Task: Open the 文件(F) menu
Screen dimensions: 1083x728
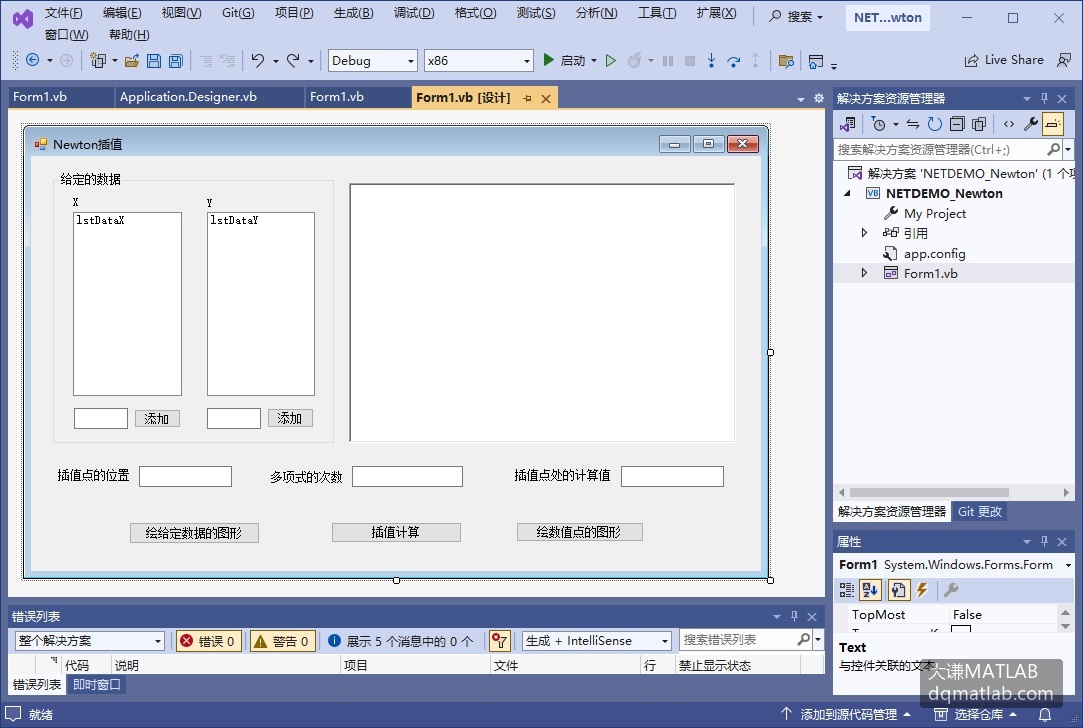Action: coord(64,12)
